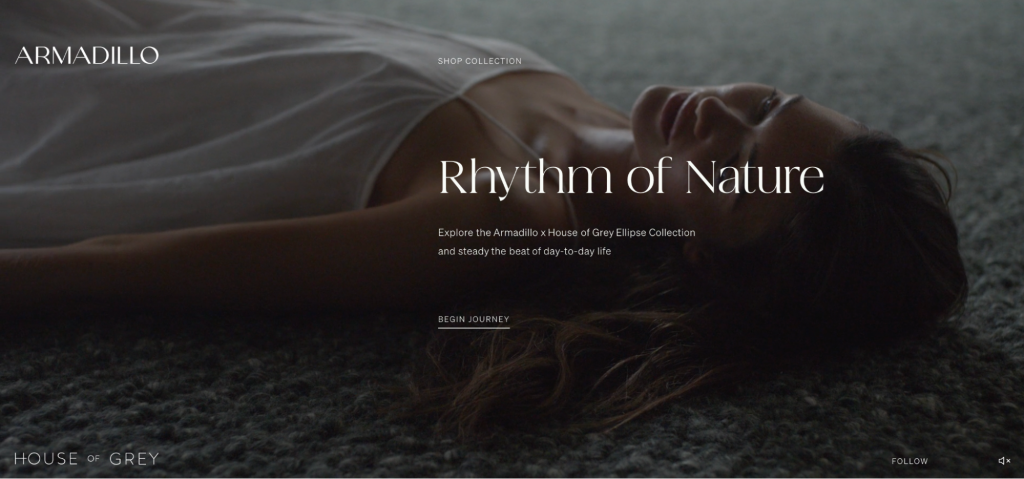Click the word Rhythm in the heading
This screenshot has width=1024, height=479.
(x=526, y=178)
